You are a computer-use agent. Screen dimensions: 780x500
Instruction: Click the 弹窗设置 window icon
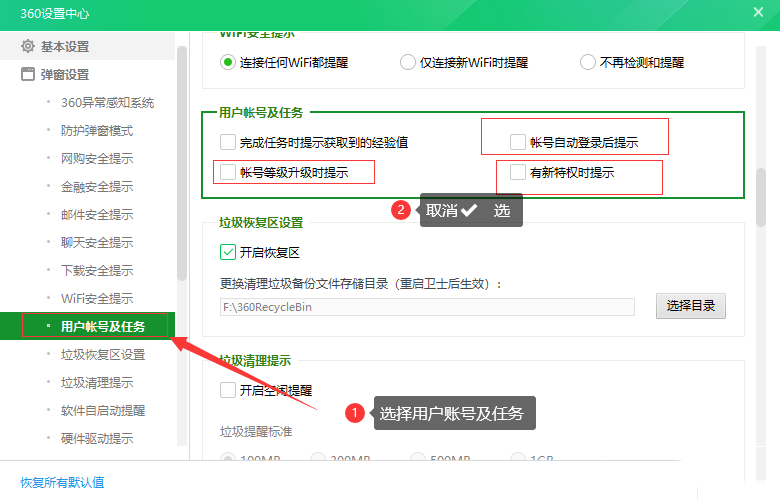(x=28, y=74)
